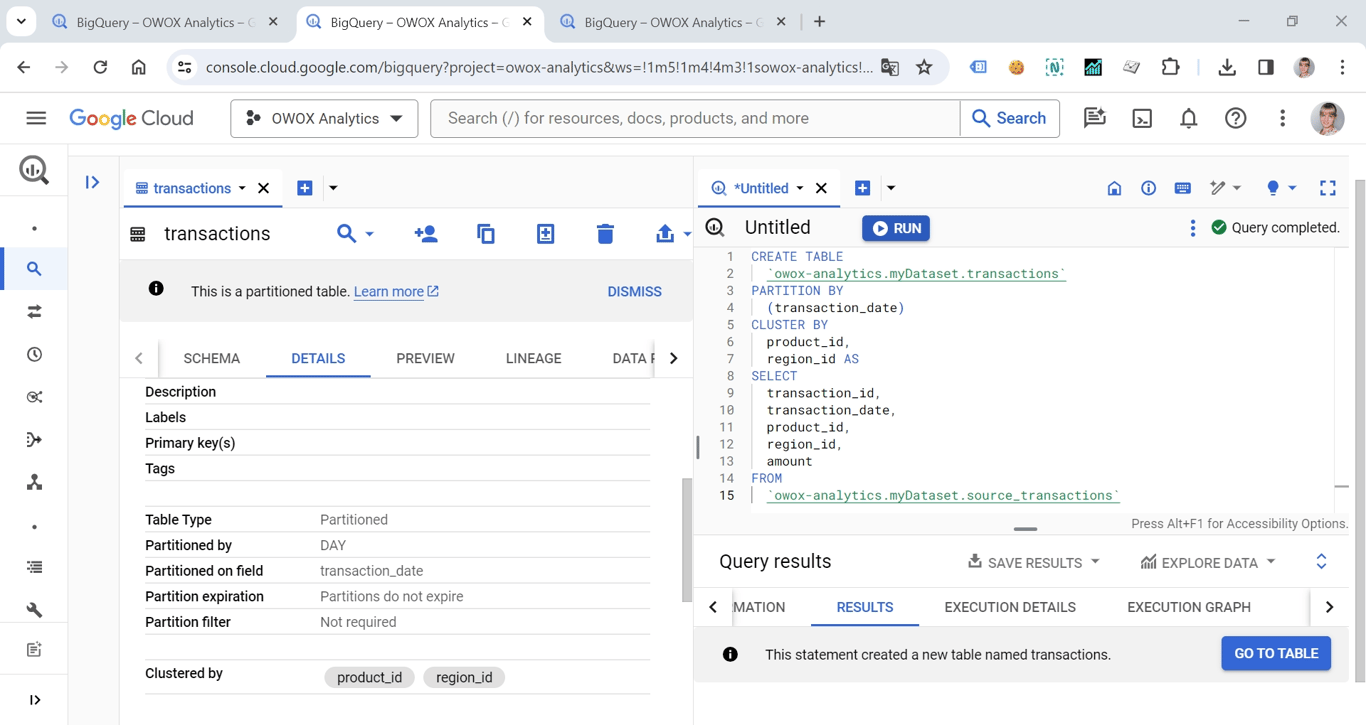Click the Share table icon

tap(426, 234)
